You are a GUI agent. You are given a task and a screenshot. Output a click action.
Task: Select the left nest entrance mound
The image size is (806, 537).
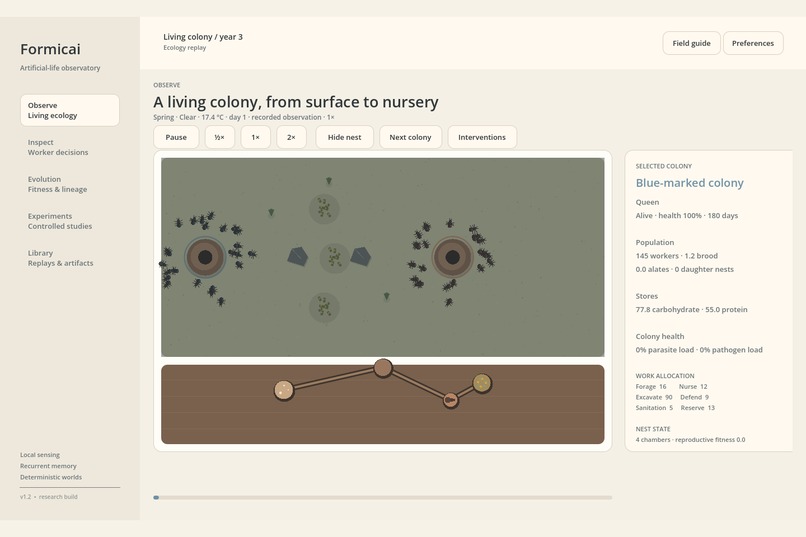click(205, 257)
